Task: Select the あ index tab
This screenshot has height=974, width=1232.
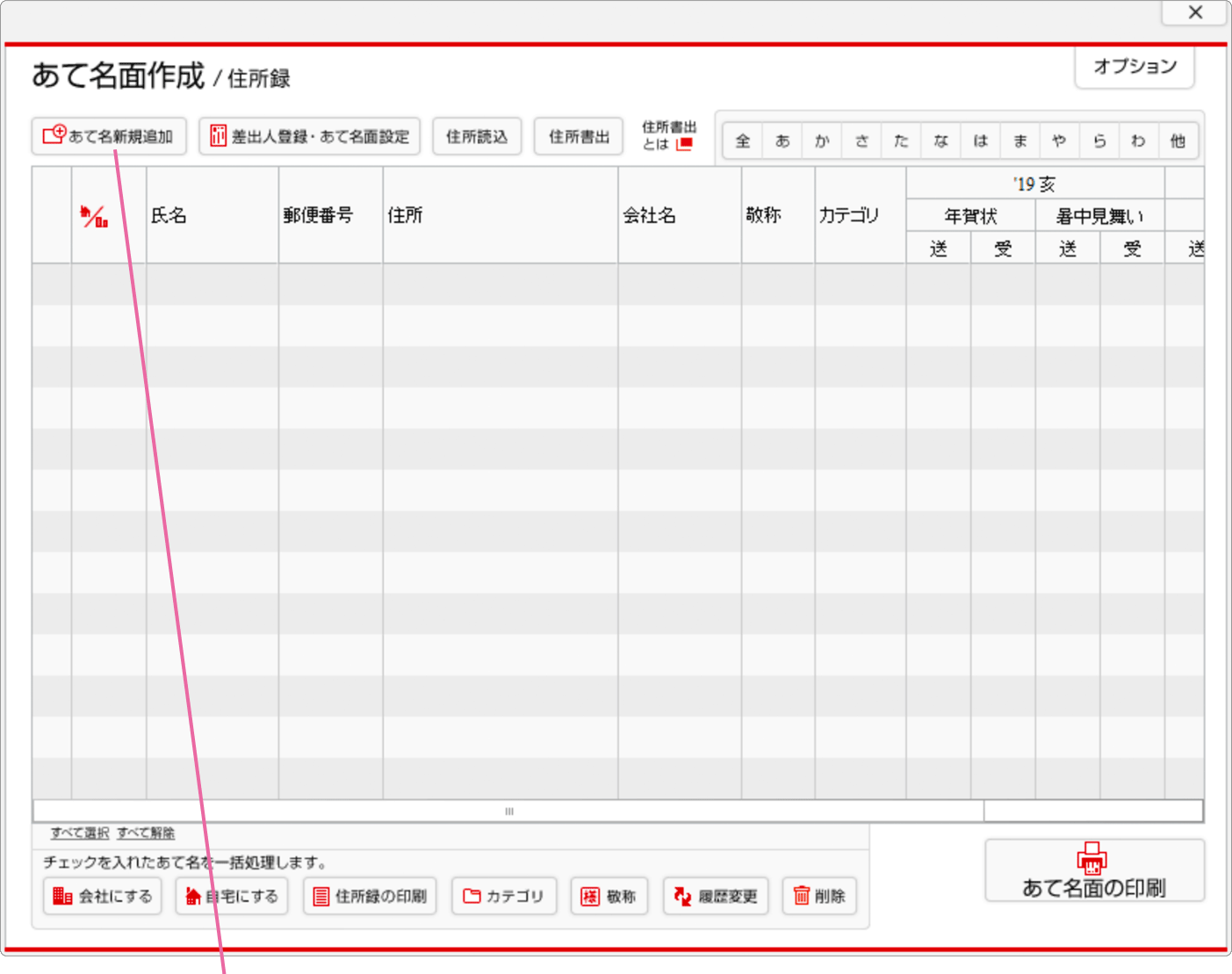Action: [x=782, y=141]
